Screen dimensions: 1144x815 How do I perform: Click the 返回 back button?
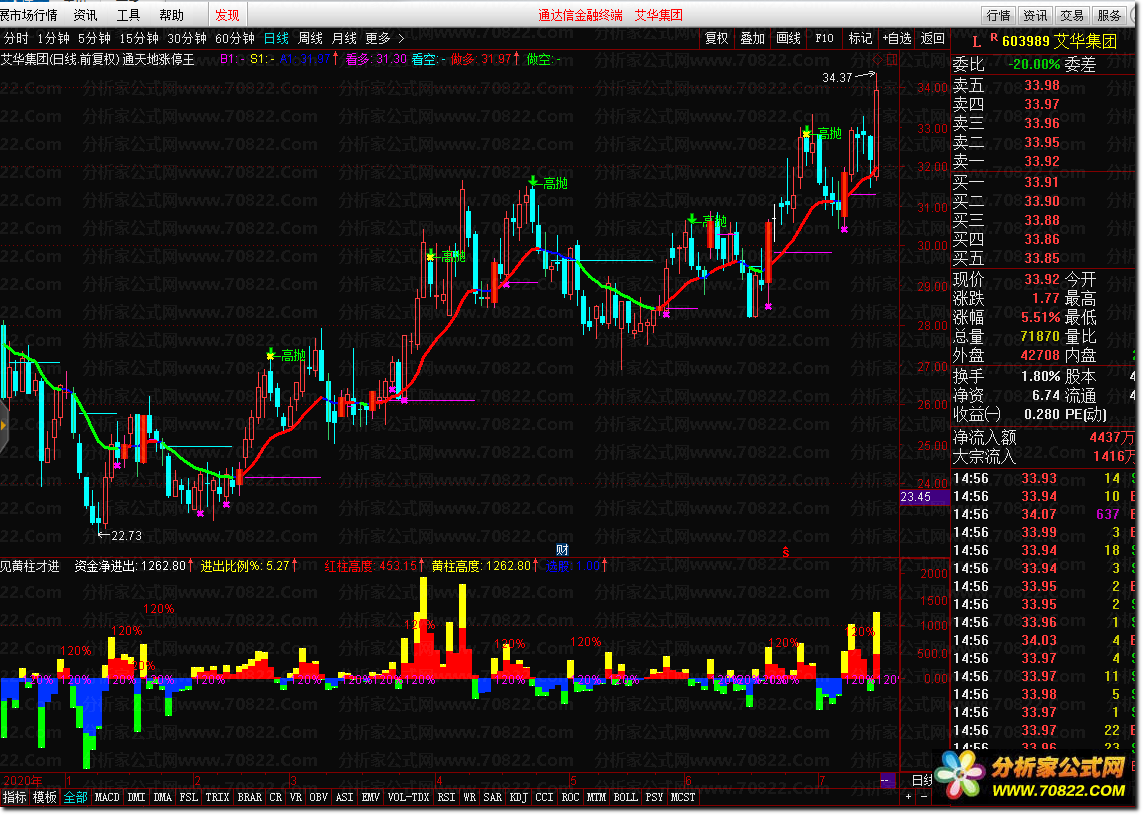(932, 38)
